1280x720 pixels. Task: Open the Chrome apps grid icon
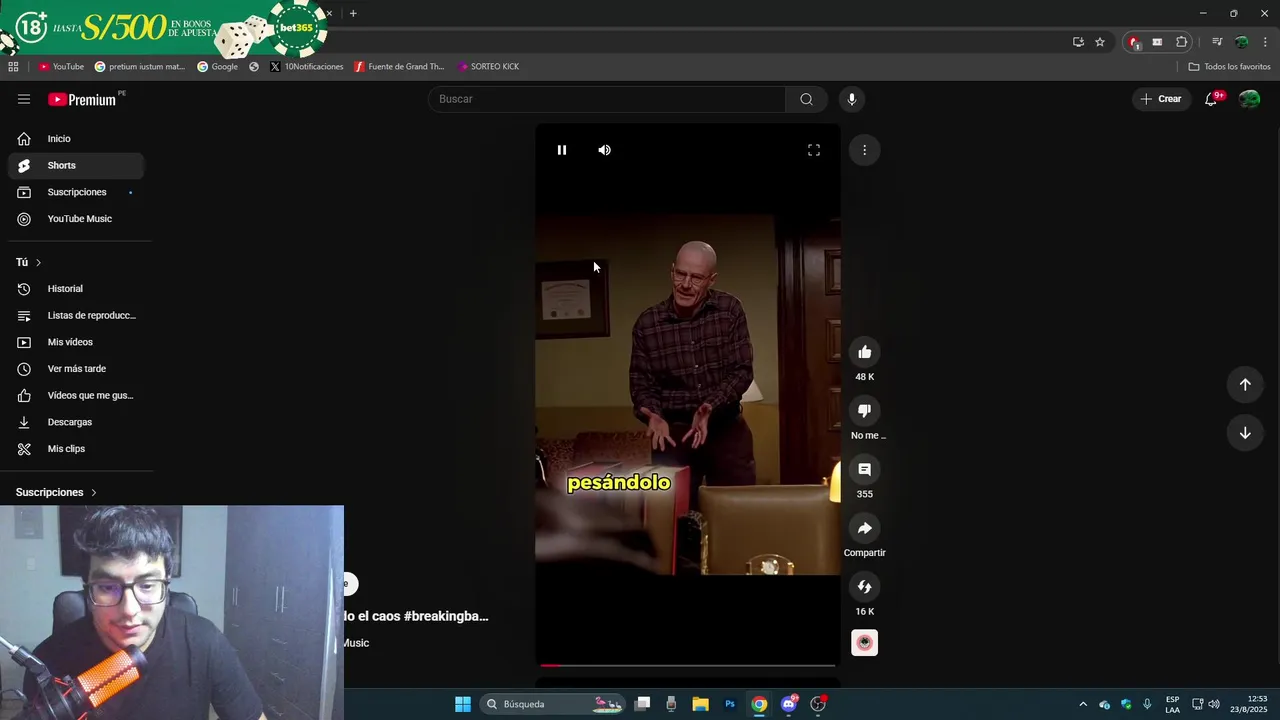pos(13,67)
